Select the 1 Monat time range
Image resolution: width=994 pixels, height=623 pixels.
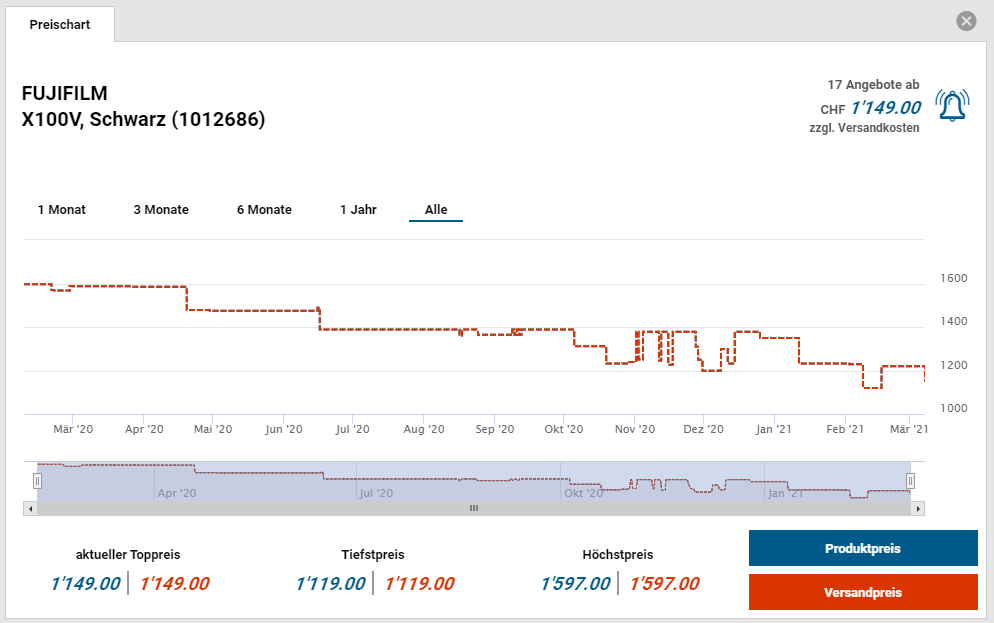tap(62, 210)
